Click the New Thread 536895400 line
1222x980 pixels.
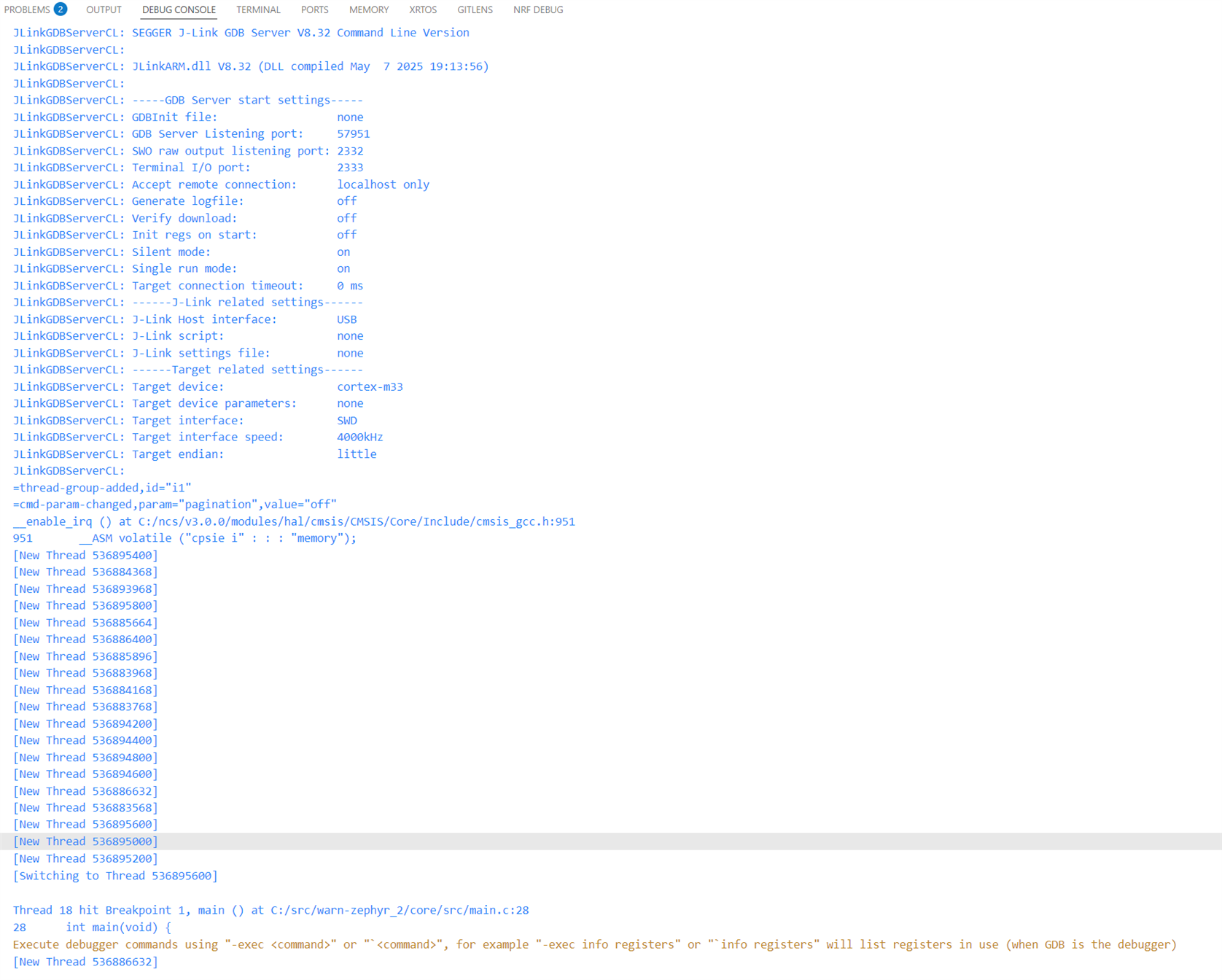coord(85,556)
